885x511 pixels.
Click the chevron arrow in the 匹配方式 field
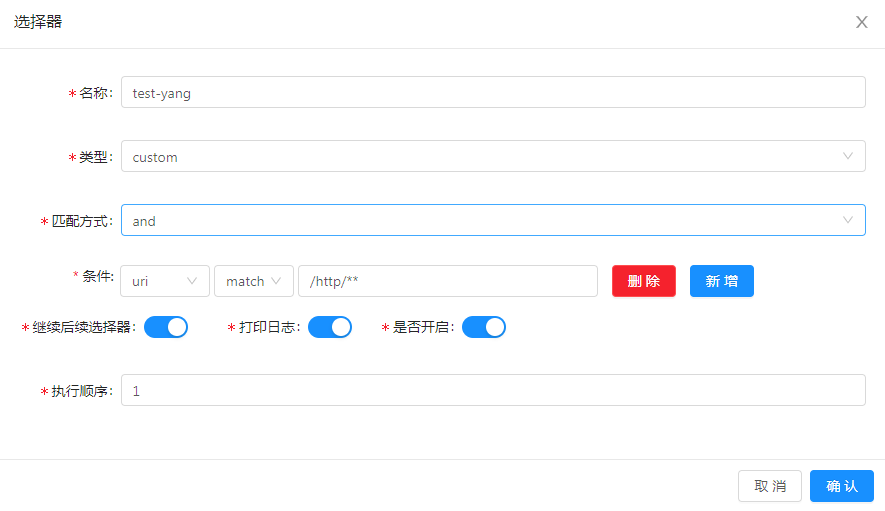tap(848, 220)
